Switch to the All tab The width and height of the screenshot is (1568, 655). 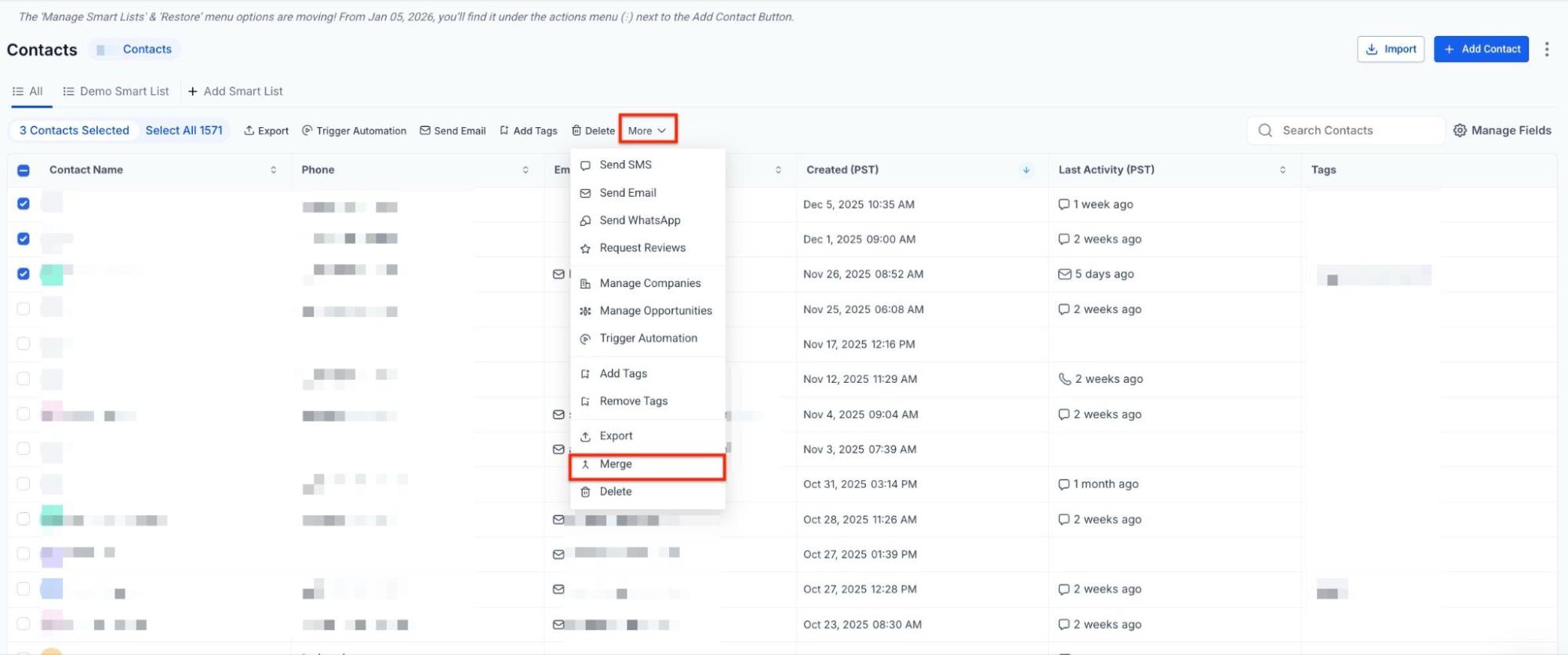[x=27, y=91]
